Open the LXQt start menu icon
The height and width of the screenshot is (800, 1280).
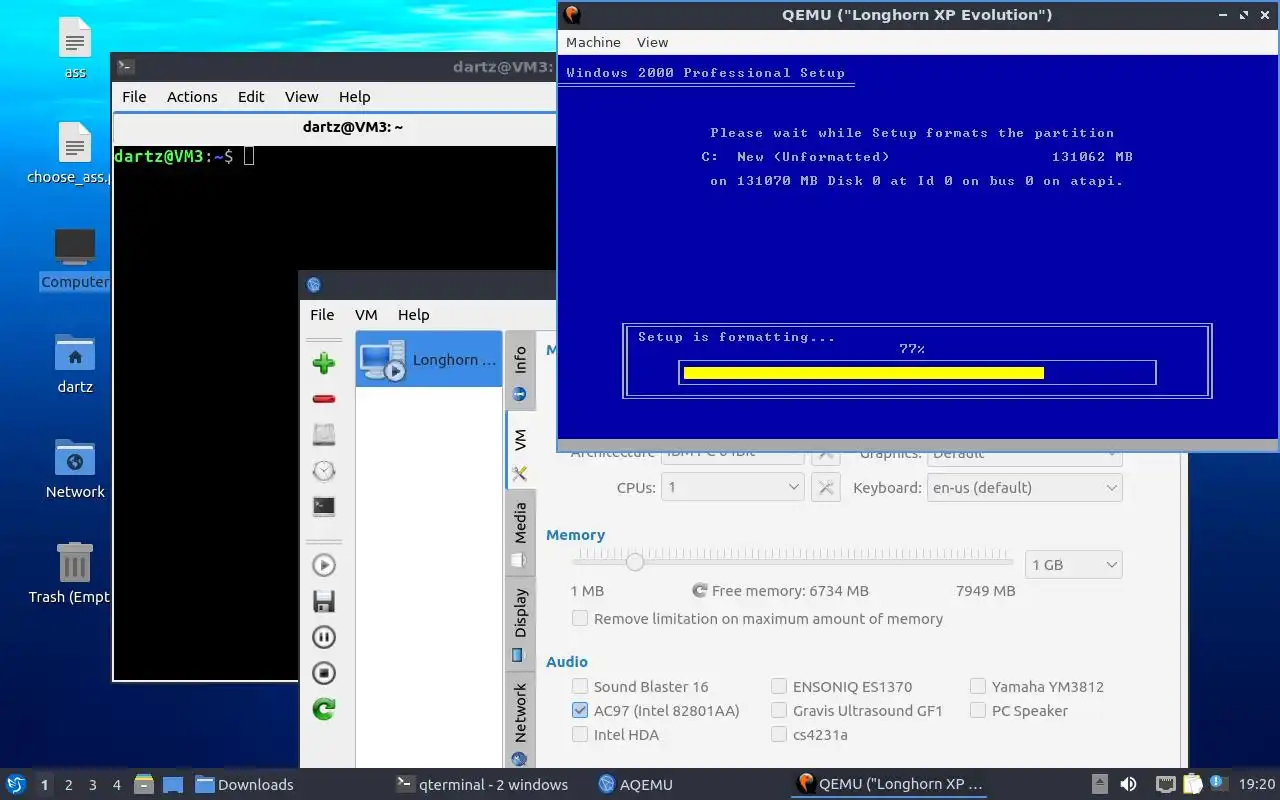16,784
